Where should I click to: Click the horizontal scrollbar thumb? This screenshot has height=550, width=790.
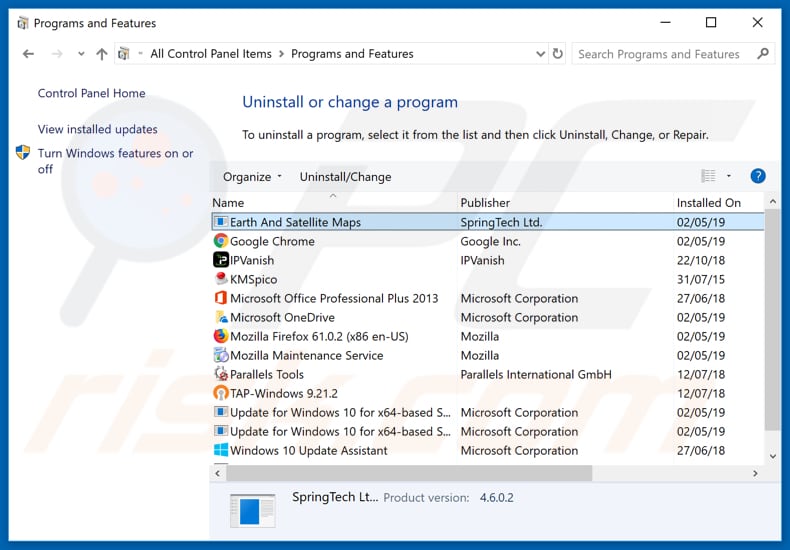click(409, 473)
